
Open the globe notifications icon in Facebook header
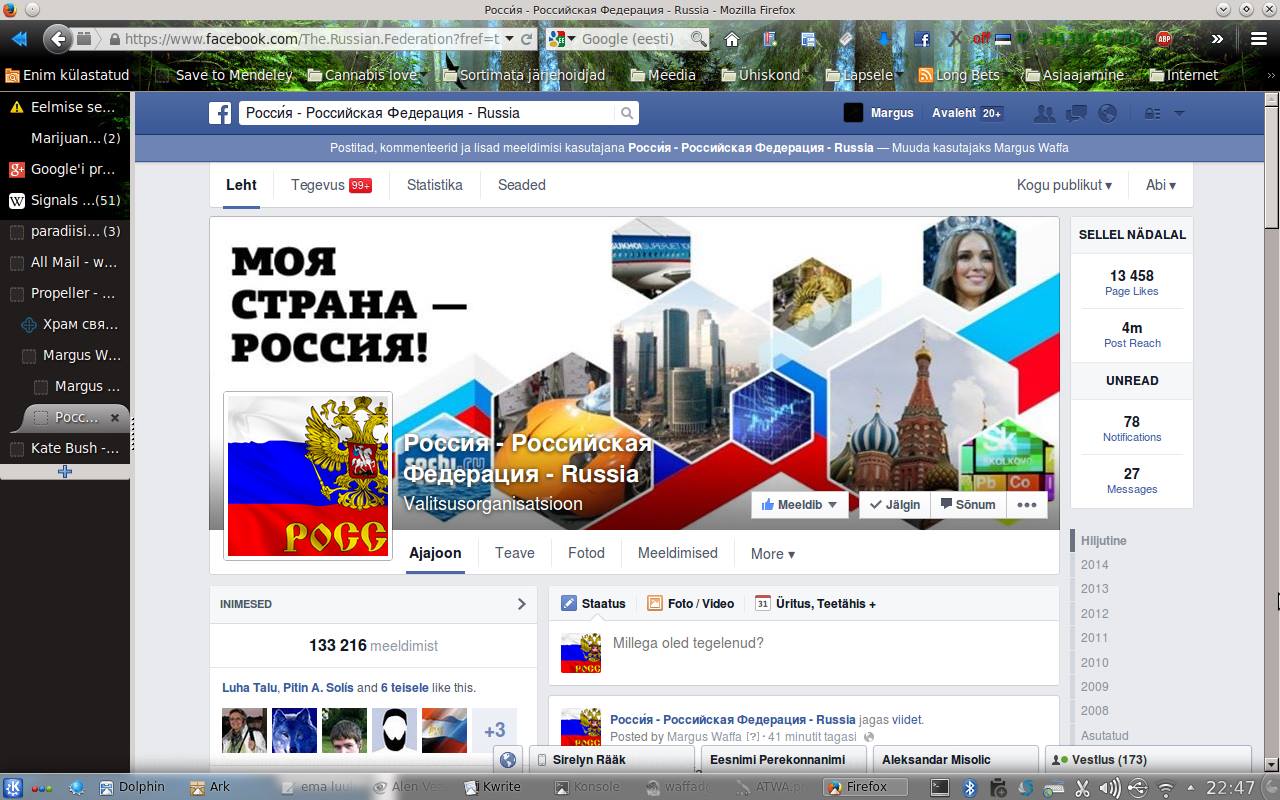1107,113
